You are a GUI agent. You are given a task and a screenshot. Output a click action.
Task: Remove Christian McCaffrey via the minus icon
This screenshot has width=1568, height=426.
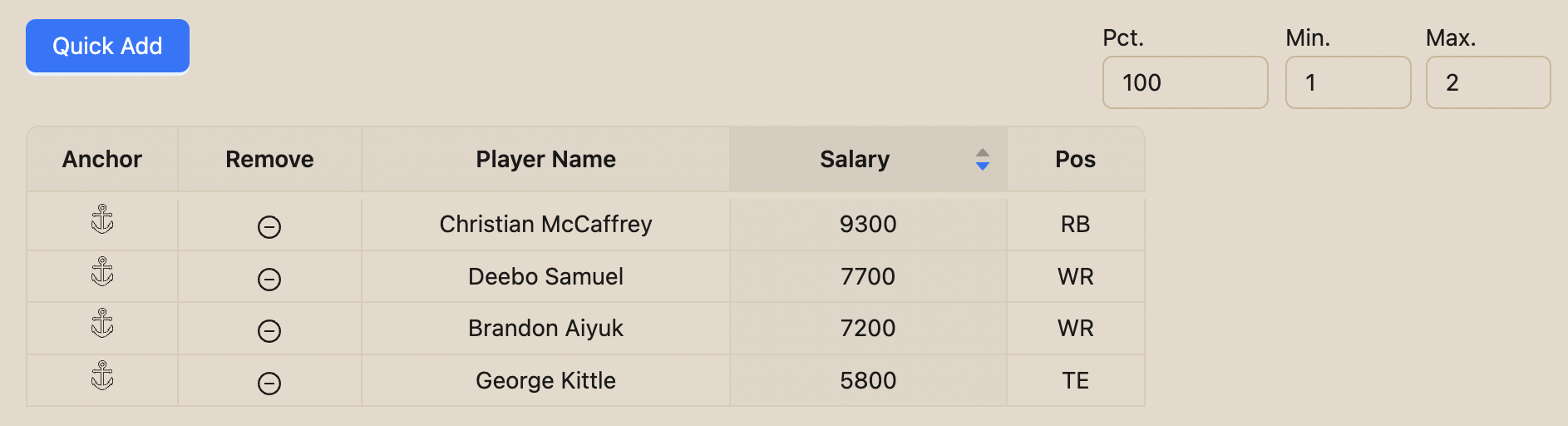(x=269, y=227)
